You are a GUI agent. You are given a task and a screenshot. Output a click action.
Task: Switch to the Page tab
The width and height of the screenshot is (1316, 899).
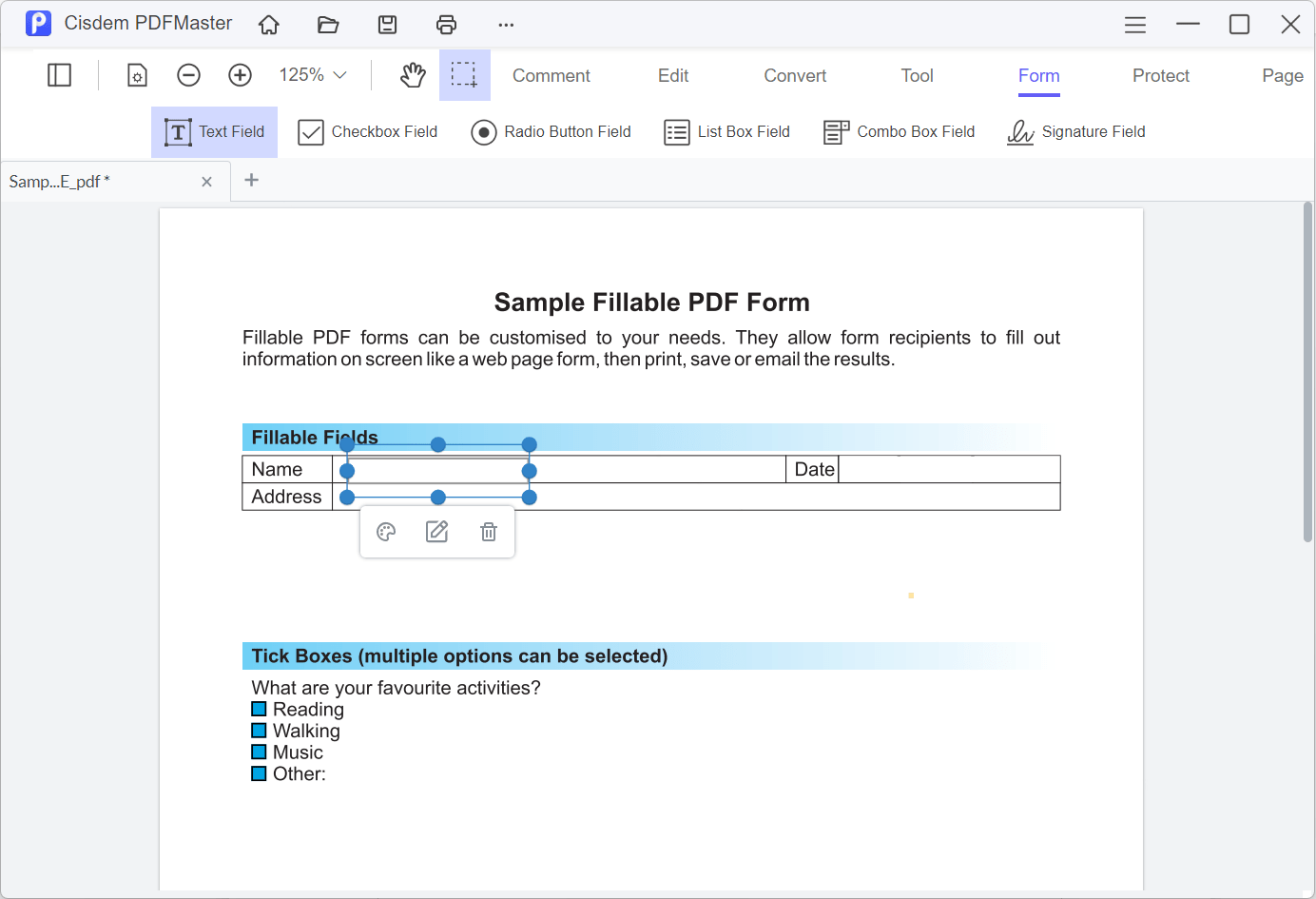click(1283, 75)
